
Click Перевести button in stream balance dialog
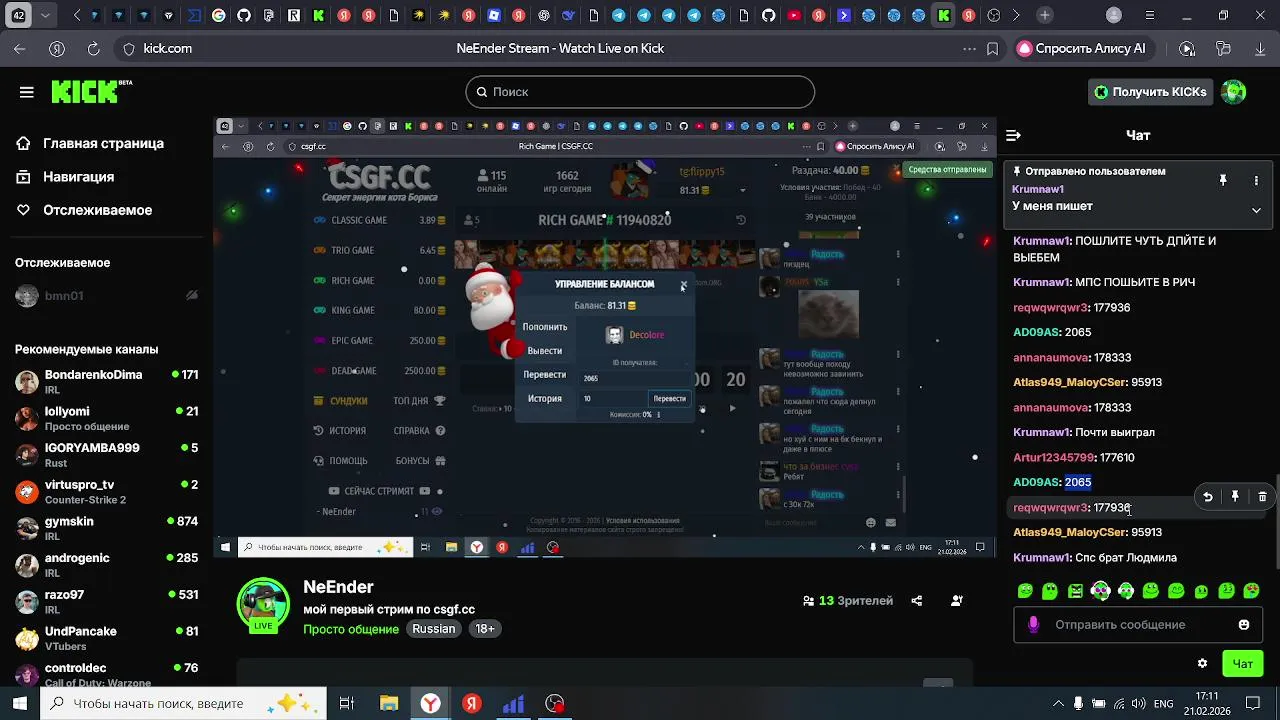pyautogui.click(x=669, y=398)
